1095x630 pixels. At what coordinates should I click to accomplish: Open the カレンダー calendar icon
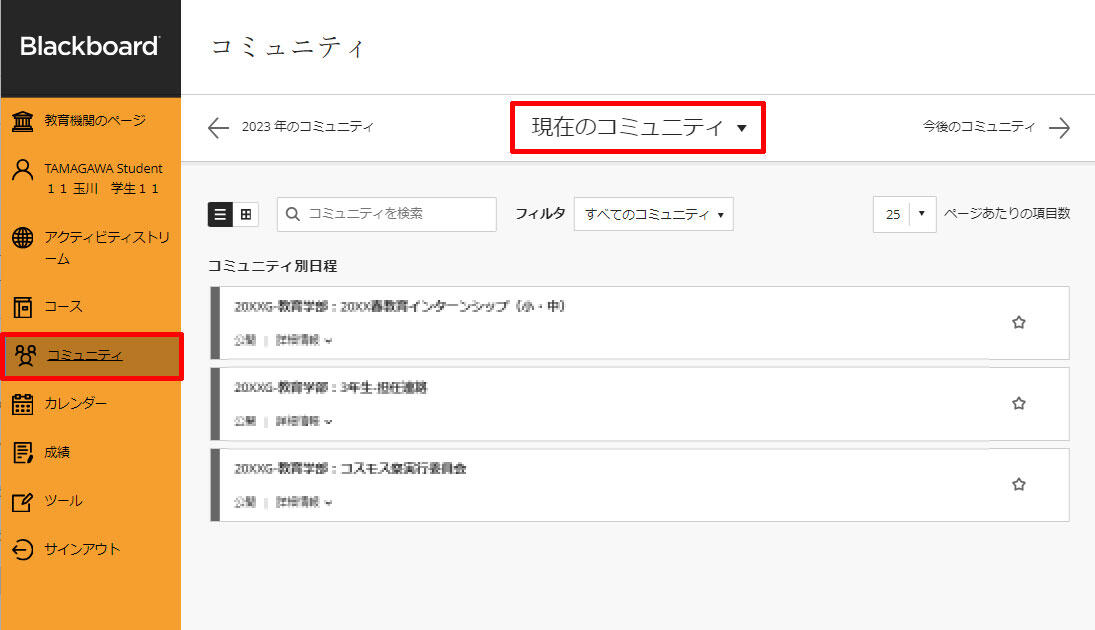[x=22, y=404]
